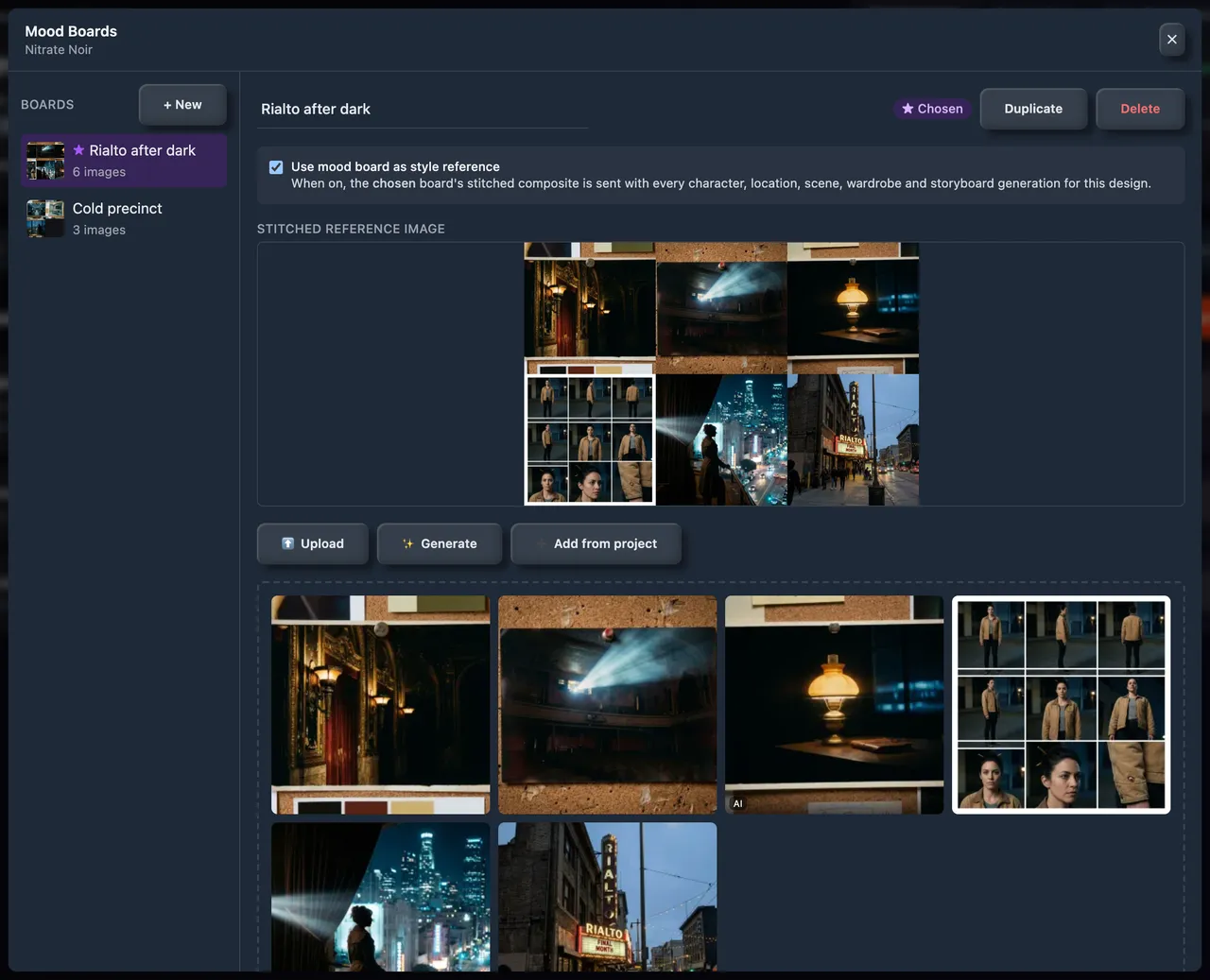
Task: Select the glowing desk lamp image
Action: click(x=835, y=704)
